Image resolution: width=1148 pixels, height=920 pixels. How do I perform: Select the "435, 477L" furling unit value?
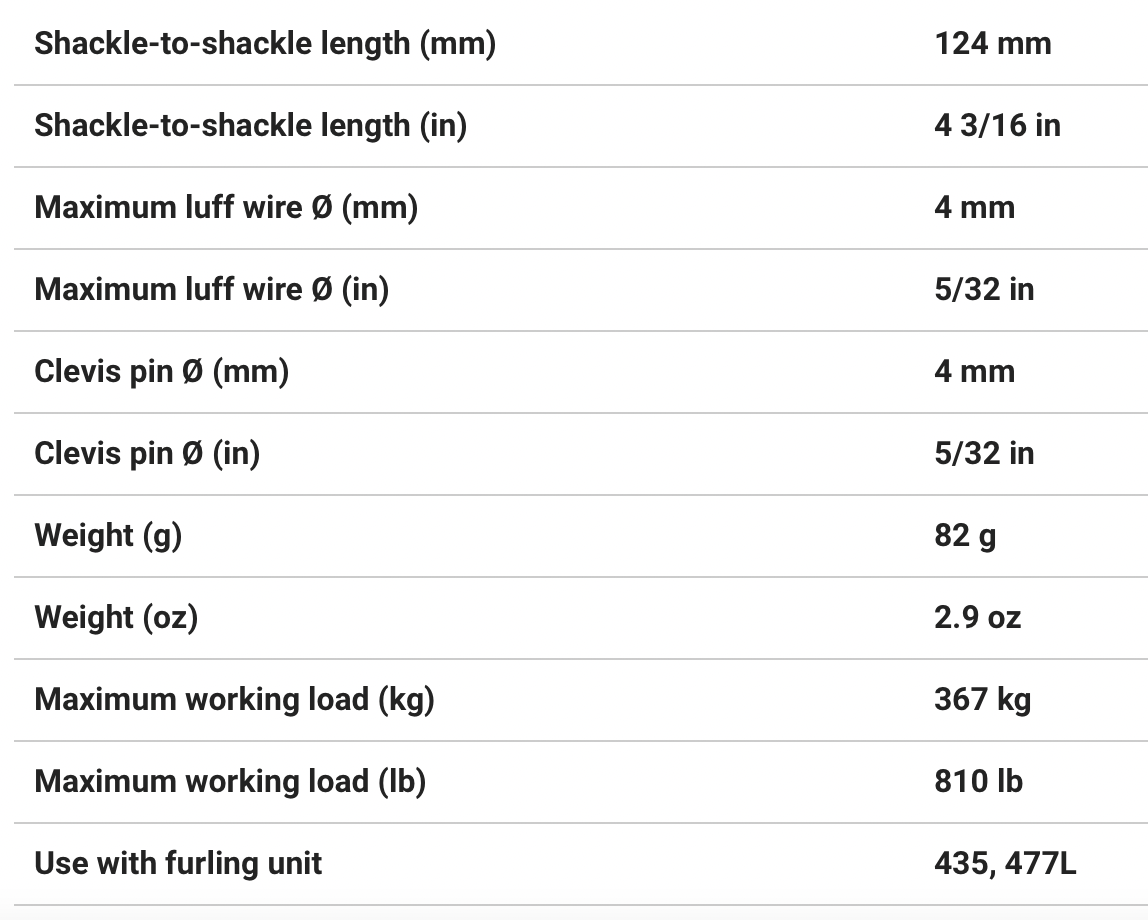pyautogui.click(x=1005, y=864)
